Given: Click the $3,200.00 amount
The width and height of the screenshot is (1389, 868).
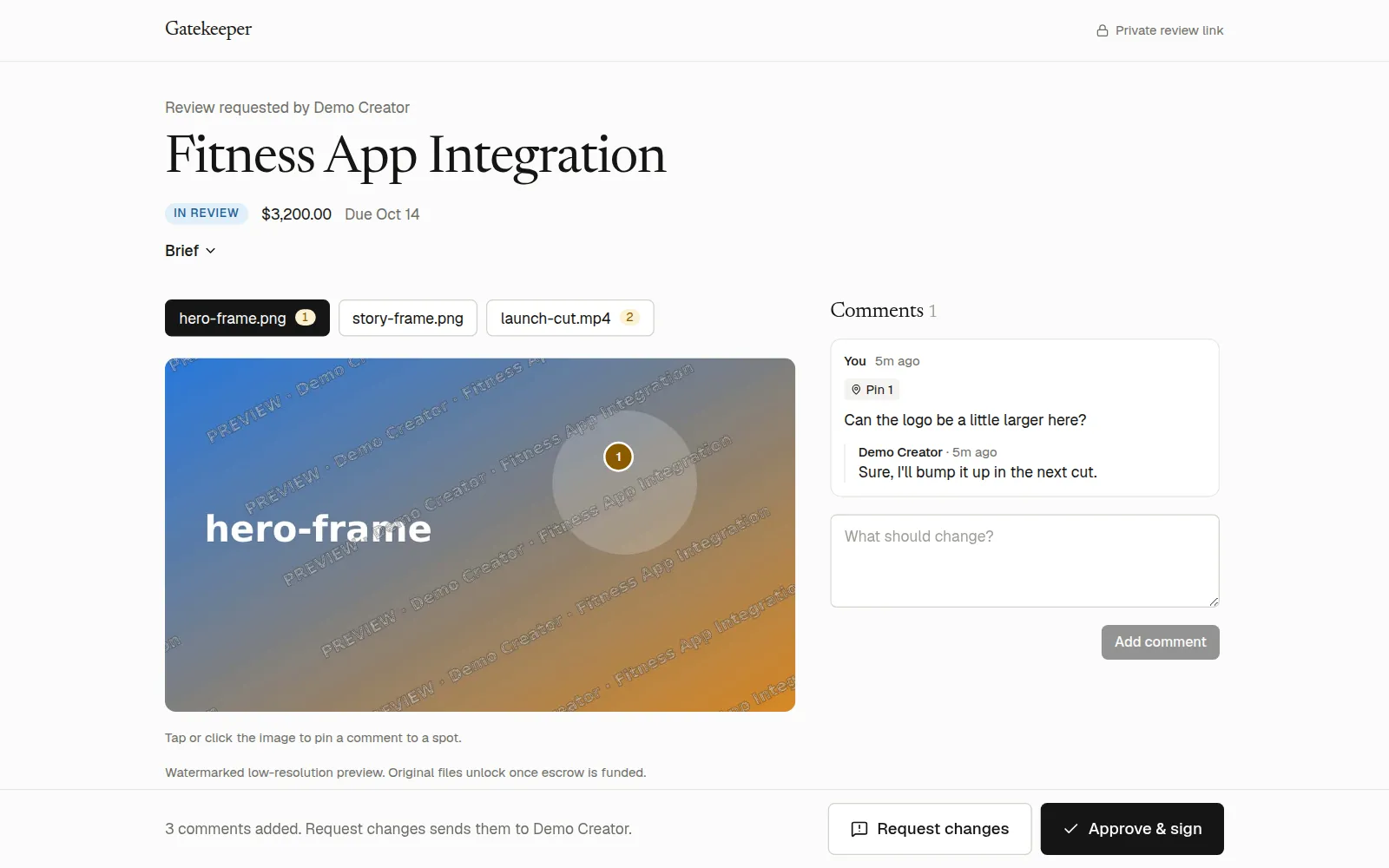Looking at the screenshot, I should coord(296,214).
